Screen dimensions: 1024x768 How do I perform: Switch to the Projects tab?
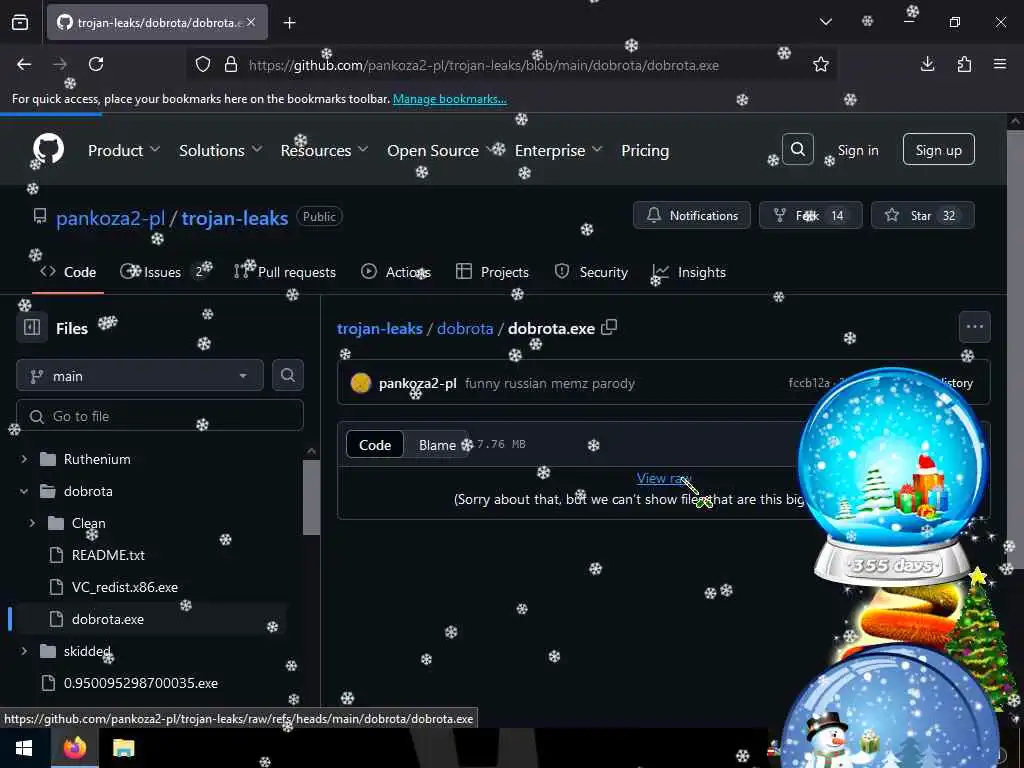point(492,272)
